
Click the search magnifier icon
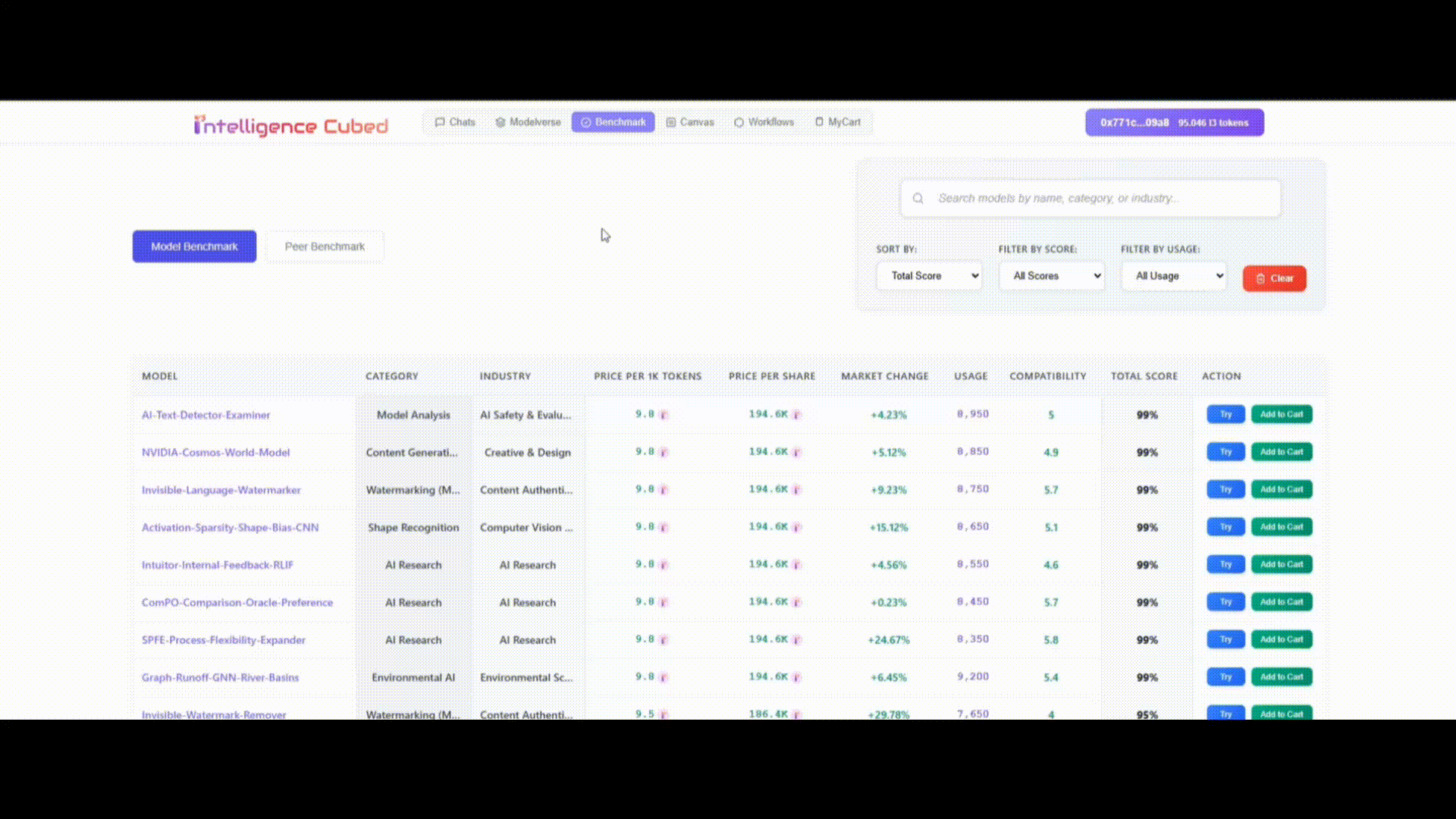918,198
